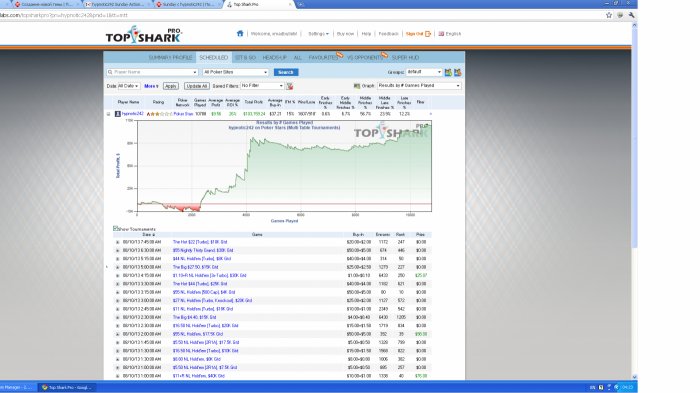Image resolution: width=700 pixels, height=393 pixels.
Task: Expand the More filter options
Action: pyautogui.click(x=151, y=86)
